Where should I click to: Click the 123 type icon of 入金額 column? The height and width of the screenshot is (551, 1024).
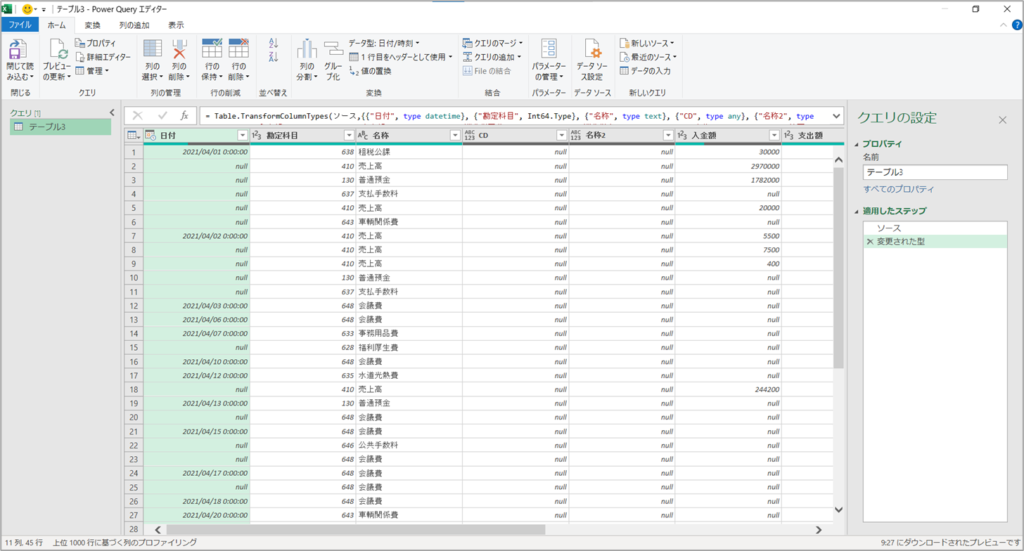point(682,135)
